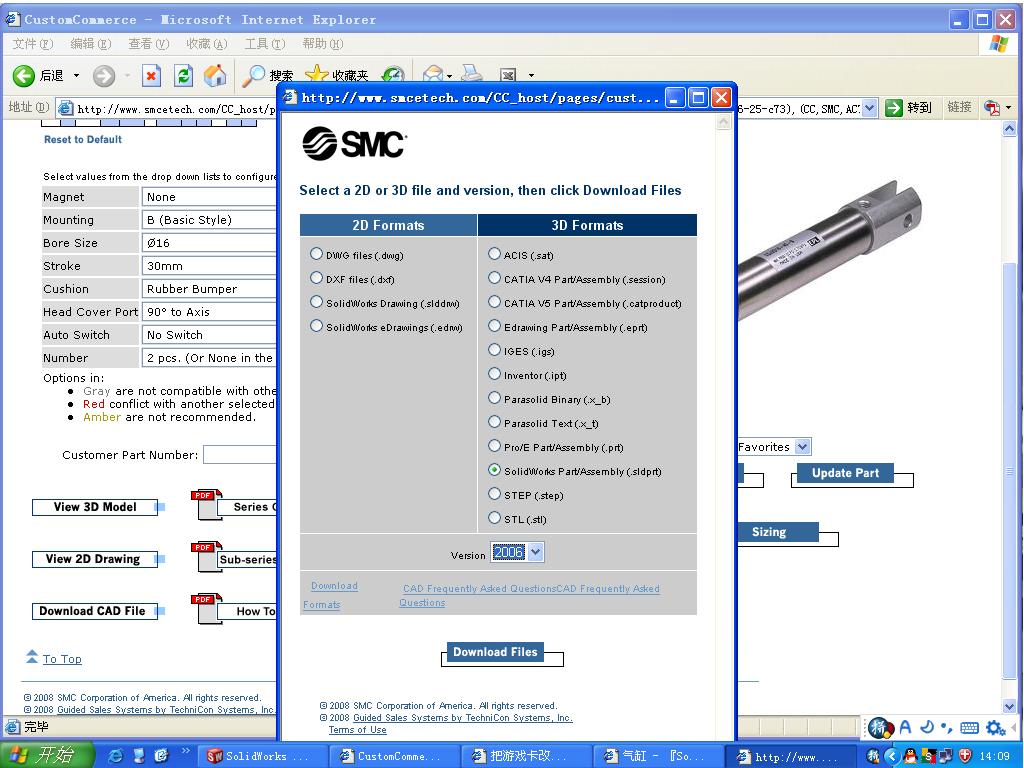Select STL (.stl) radio button
Image resolution: width=1024 pixels, height=768 pixels.
[494, 517]
